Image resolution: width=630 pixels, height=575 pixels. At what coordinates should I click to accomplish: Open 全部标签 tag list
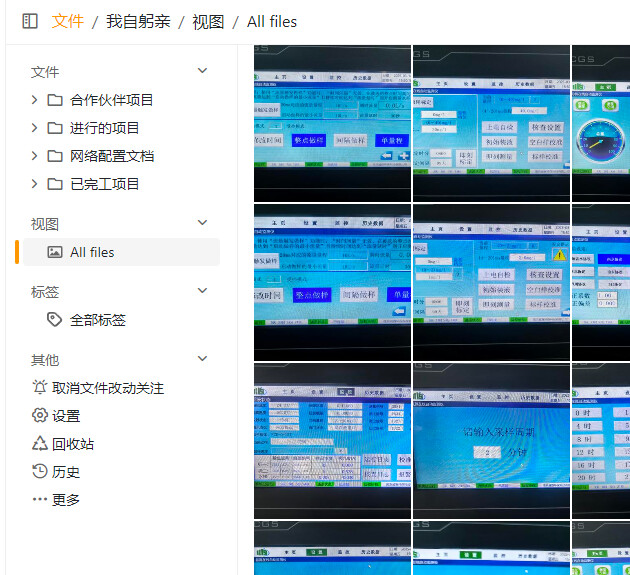coord(98,320)
